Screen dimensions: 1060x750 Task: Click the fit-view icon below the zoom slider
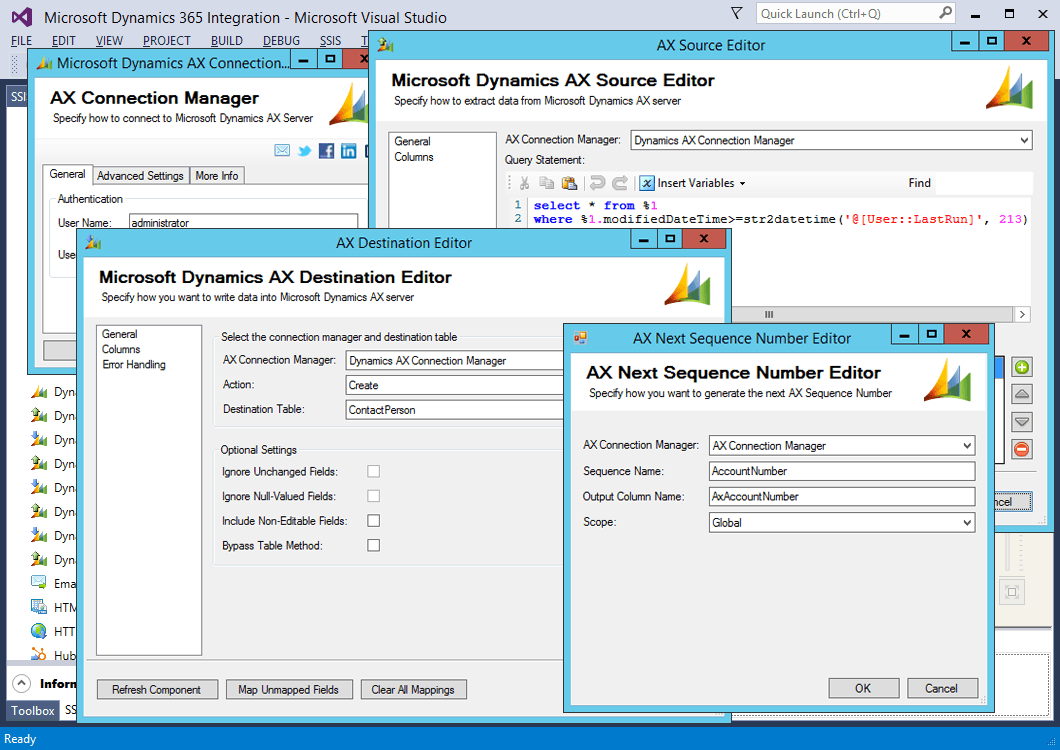[x=1012, y=592]
